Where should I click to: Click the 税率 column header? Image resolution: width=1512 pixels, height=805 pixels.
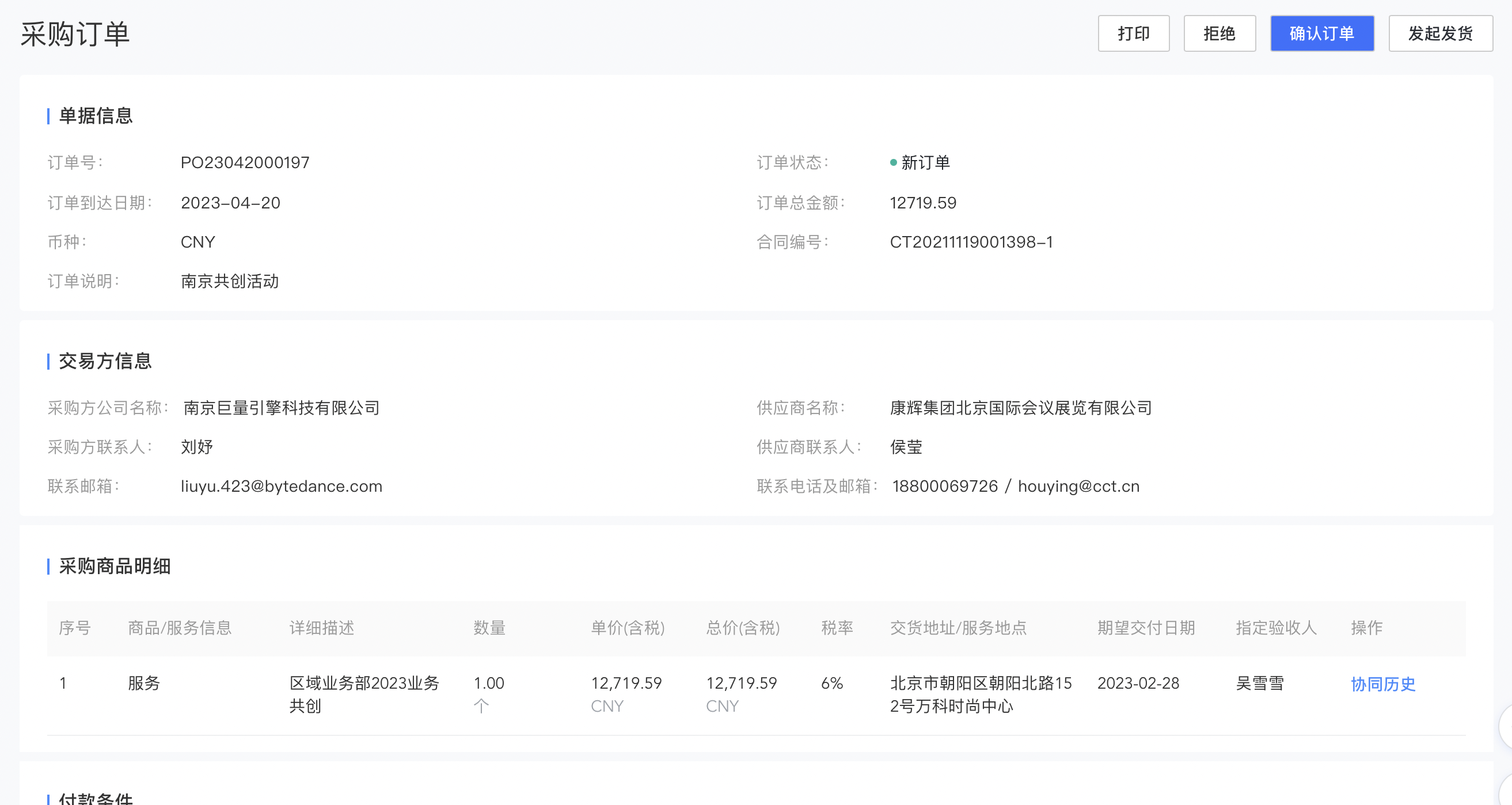click(x=837, y=628)
